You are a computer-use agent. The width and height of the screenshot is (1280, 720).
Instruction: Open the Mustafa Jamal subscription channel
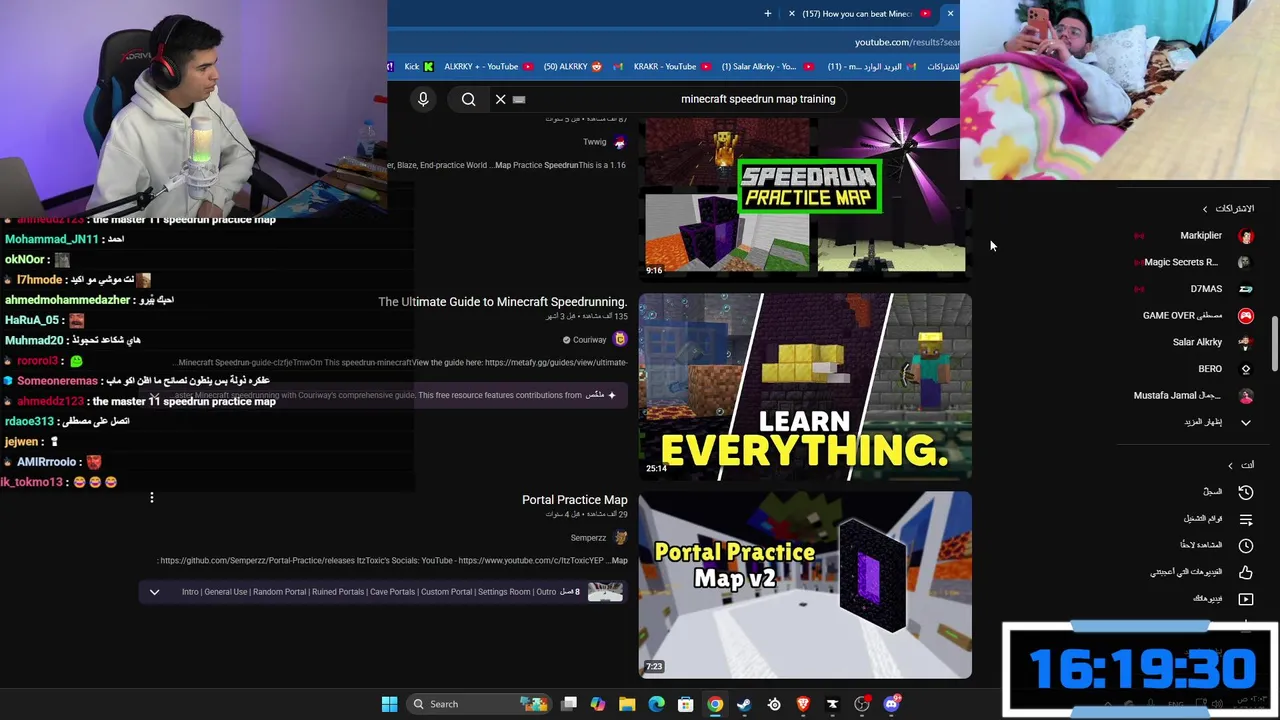[x=1177, y=395]
